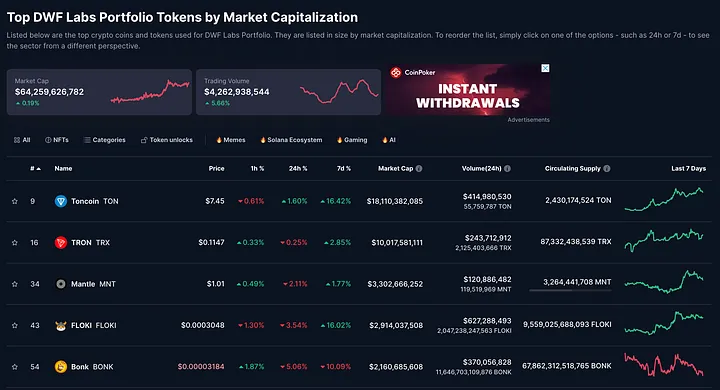Screen dimensions: 720x390
Task: Toggle the watchlist star for Toncoin
Action: (15, 201)
